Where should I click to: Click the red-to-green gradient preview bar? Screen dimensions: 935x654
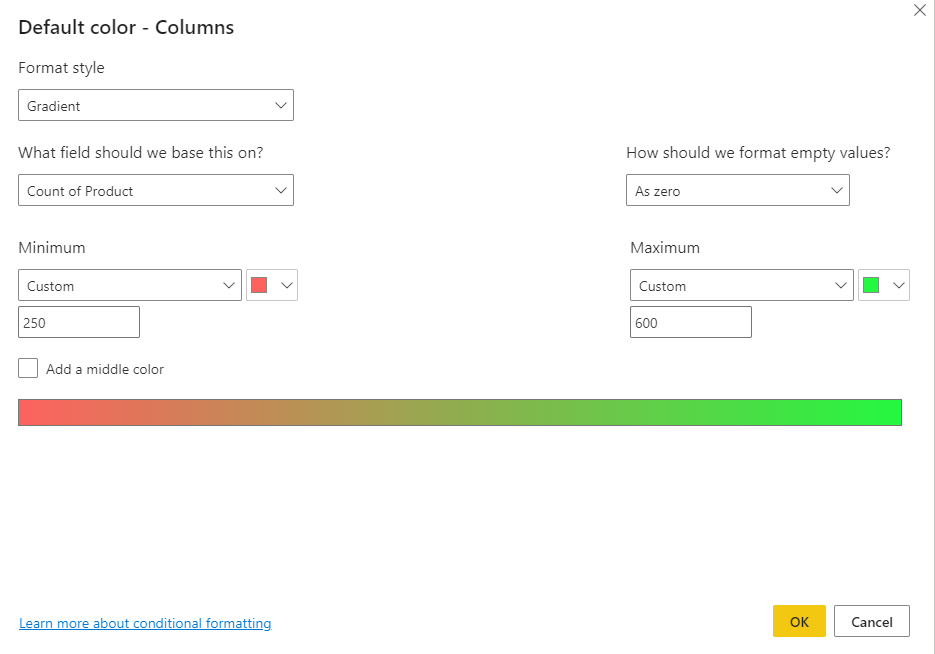pos(460,412)
